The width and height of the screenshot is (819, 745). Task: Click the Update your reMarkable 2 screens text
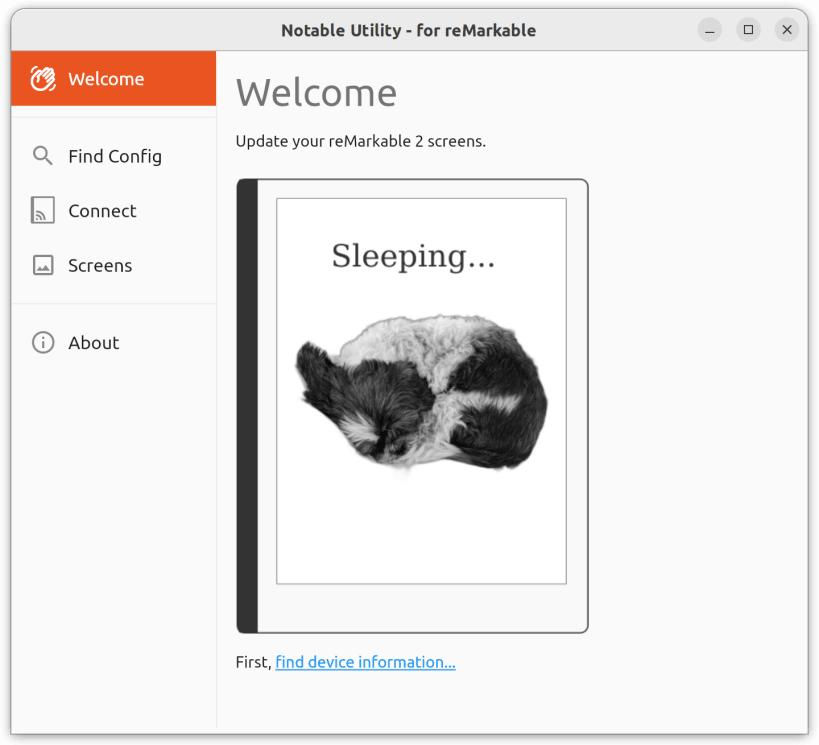coord(360,142)
